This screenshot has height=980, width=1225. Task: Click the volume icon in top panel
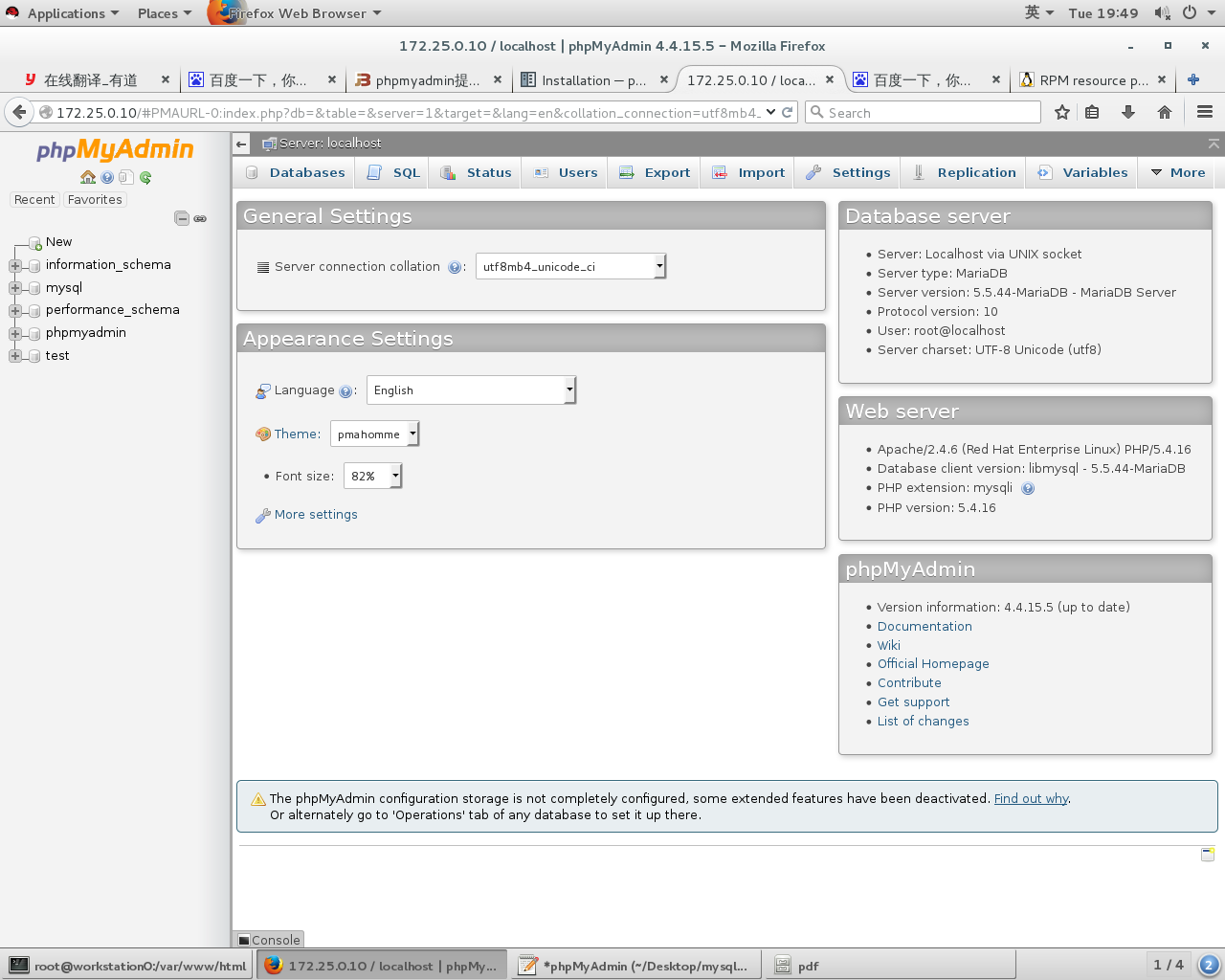point(1162,12)
